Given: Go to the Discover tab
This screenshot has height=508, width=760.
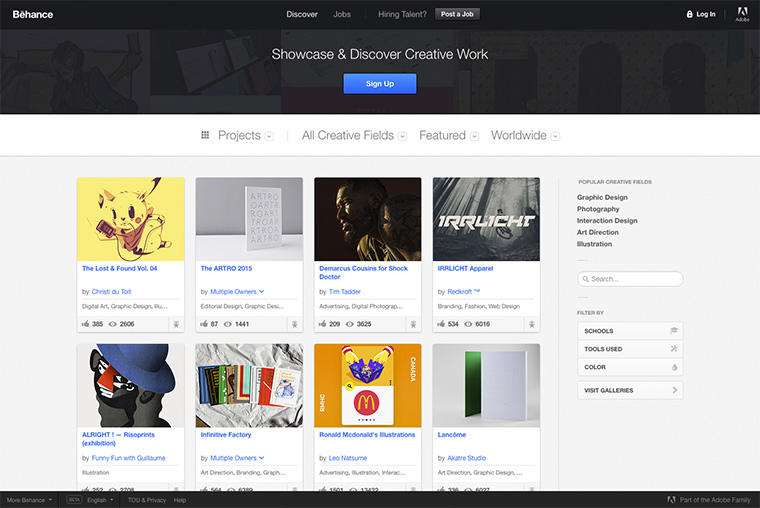Looking at the screenshot, I should pyautogui.click(x=302, y=14).
